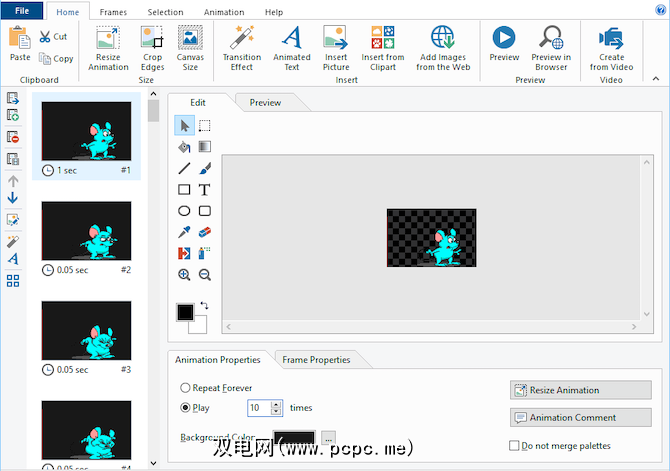Click the add frame sidebar icon

tap(13, 115)
